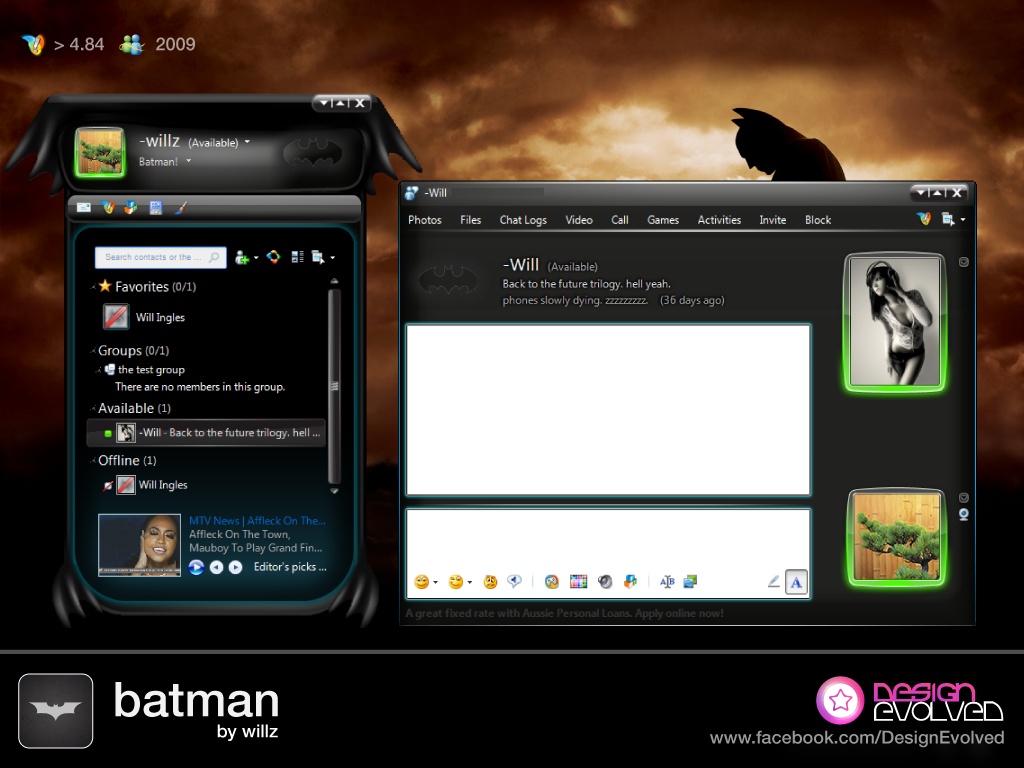Open the Show menu dropdown arrow in contact list
1024x768 pixels.
(x=332, y=258)
